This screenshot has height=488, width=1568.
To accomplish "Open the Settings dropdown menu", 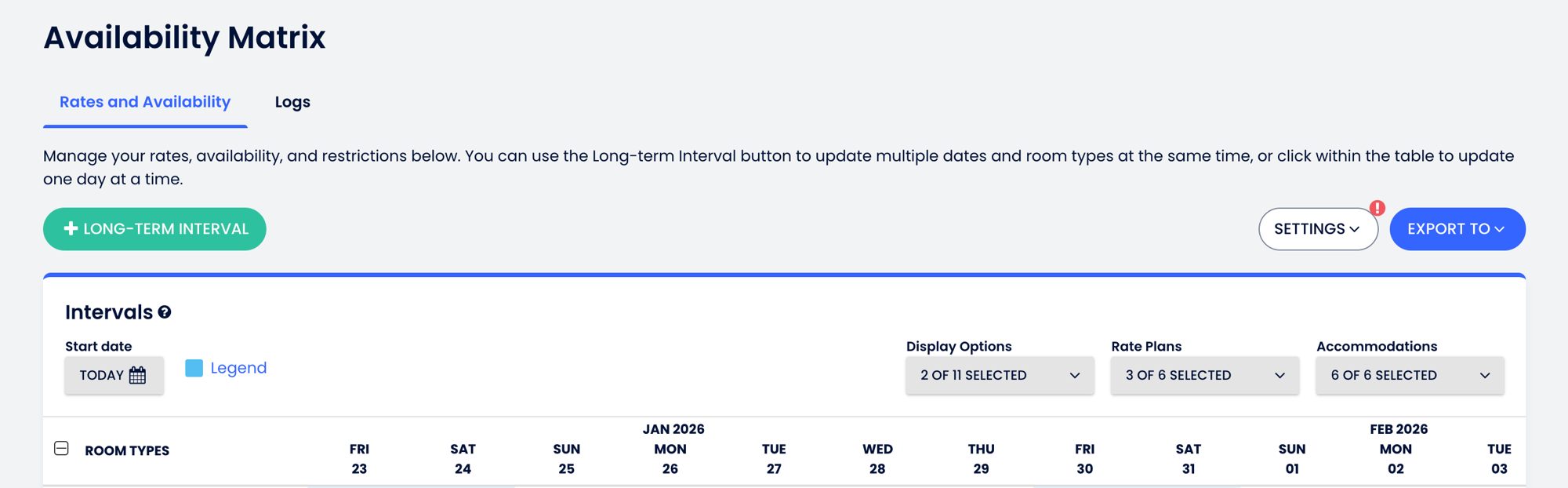I will (1317, 229).
